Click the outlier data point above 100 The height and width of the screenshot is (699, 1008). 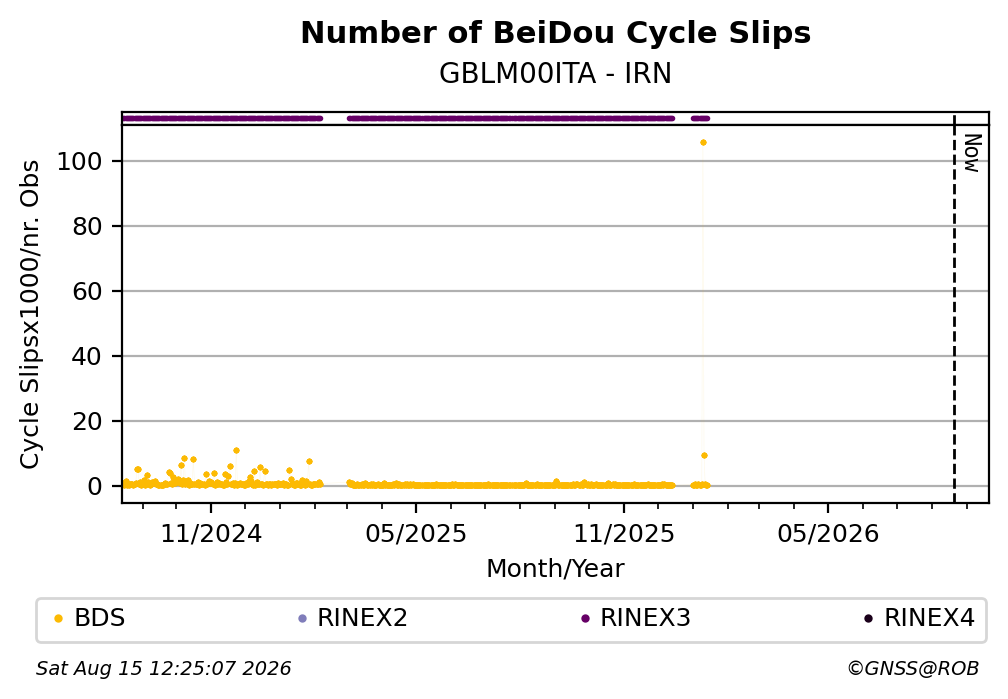pos(703,143)
